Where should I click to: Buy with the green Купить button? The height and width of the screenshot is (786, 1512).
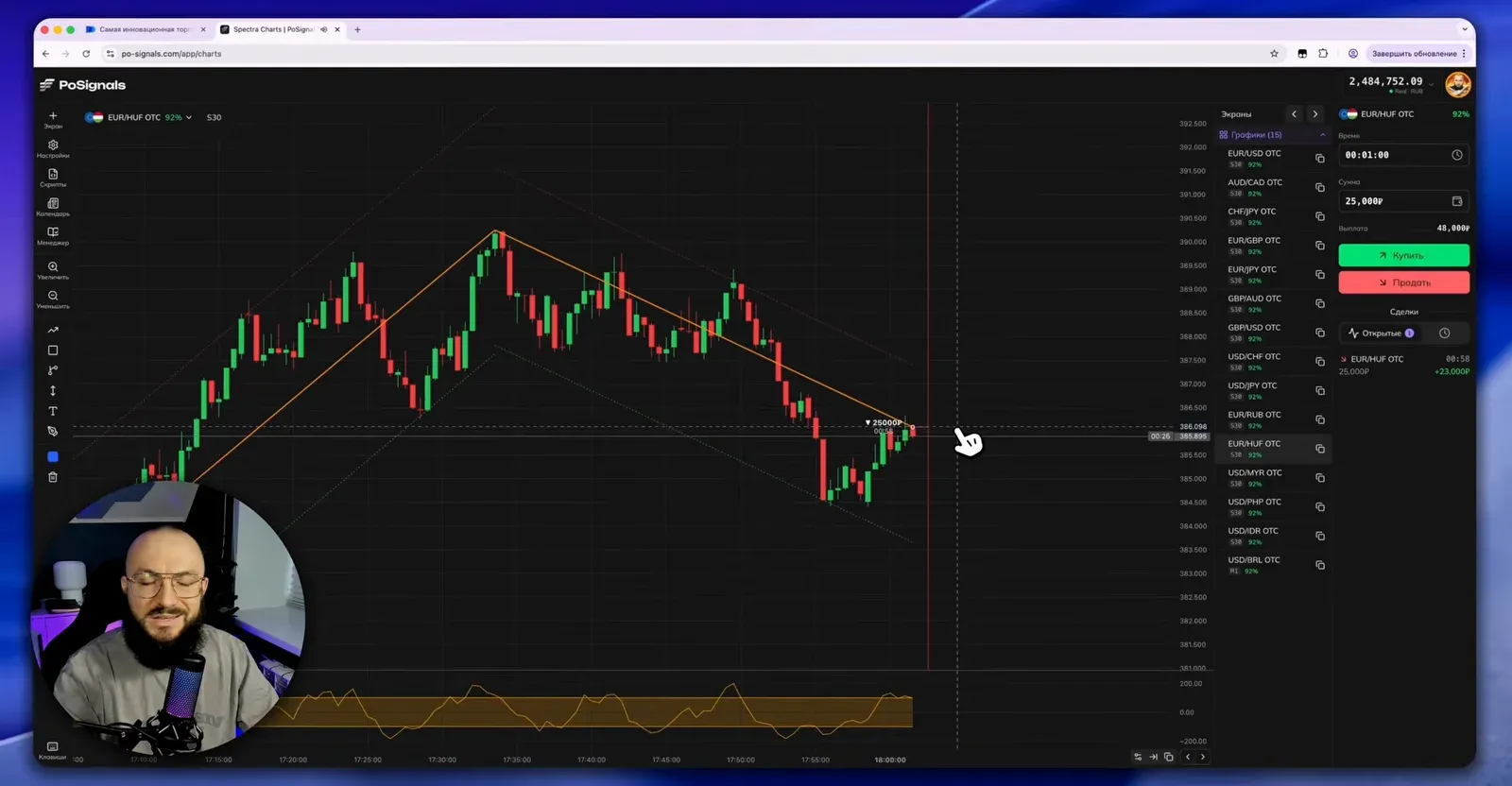pos(1403,255)
